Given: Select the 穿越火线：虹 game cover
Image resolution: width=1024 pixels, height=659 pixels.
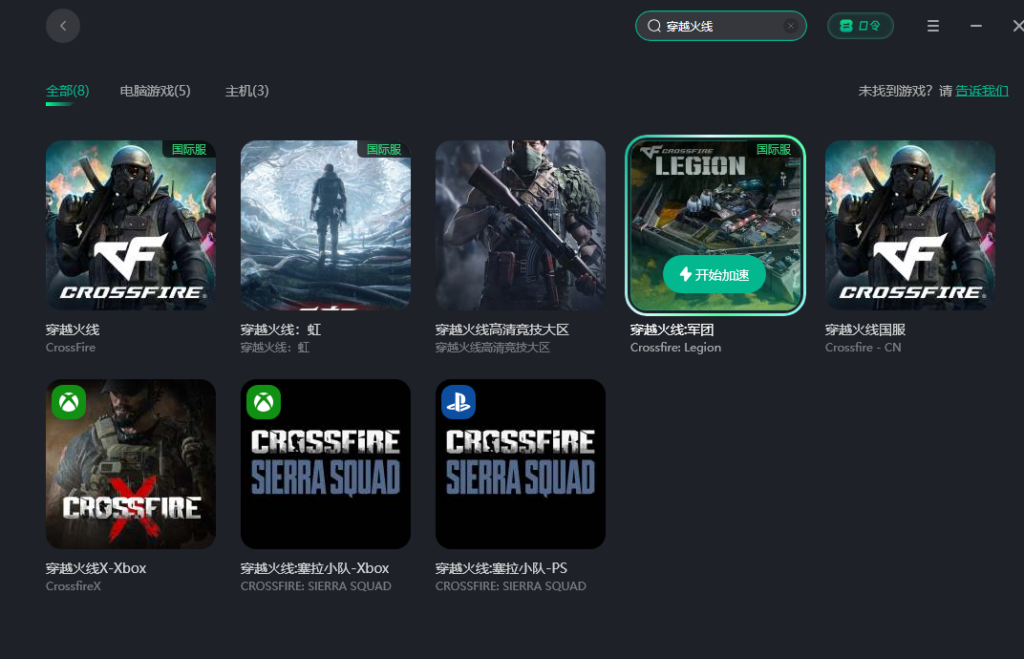Looking at the screenshot, I should click(x=325, y=225).
